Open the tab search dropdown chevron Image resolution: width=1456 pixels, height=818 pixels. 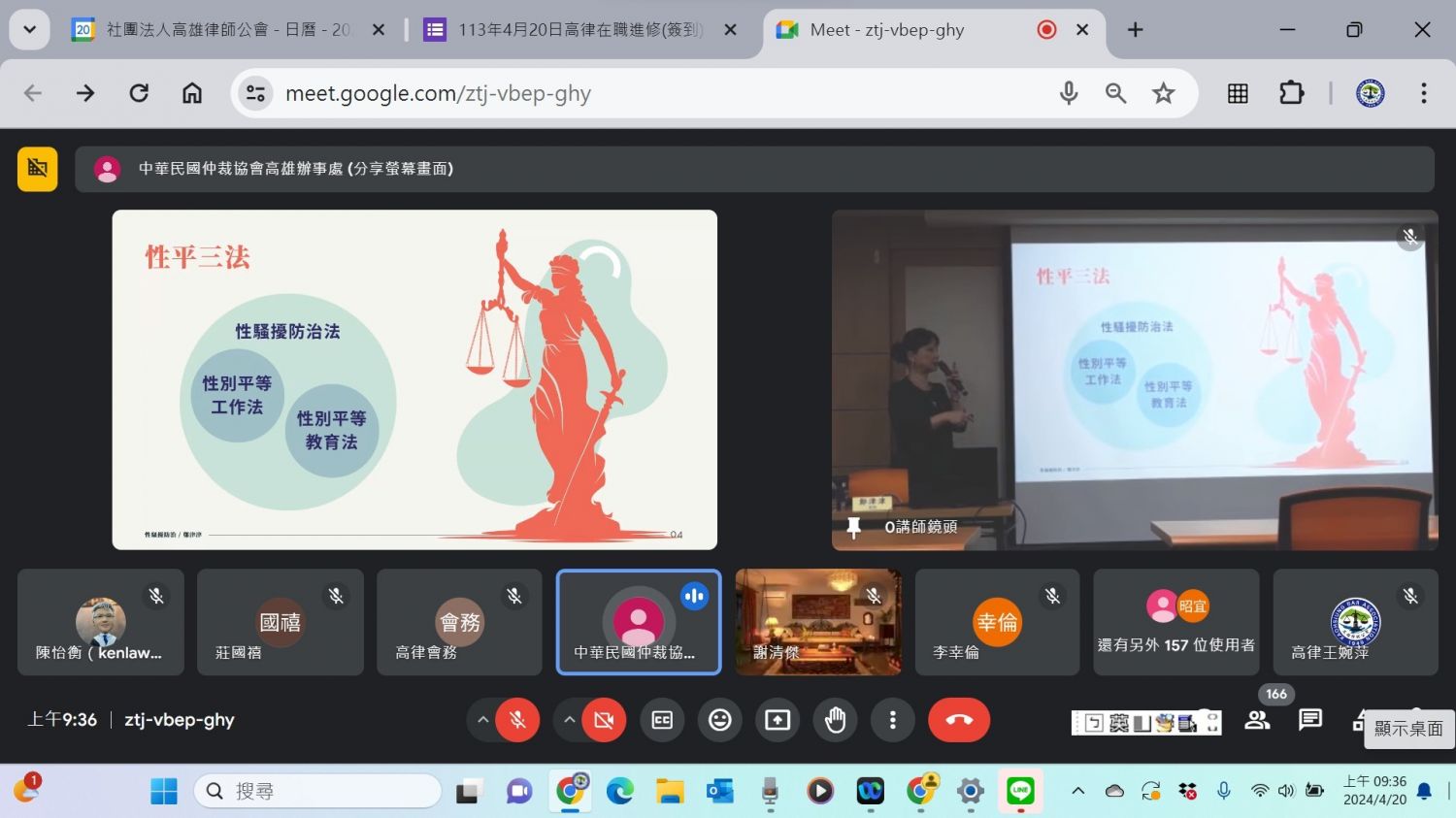(30, 29)
